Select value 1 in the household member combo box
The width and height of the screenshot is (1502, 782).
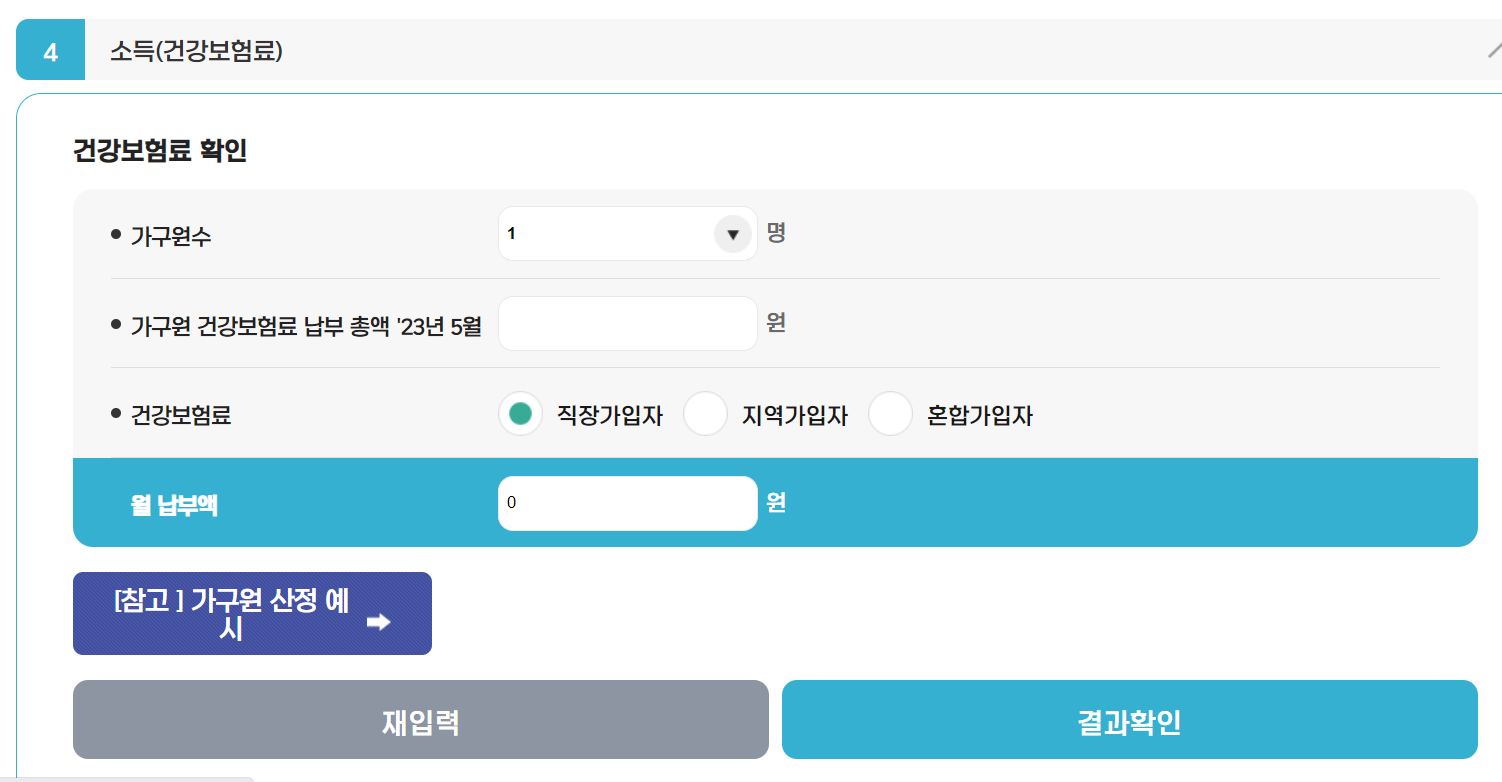[x=627, y=233]
